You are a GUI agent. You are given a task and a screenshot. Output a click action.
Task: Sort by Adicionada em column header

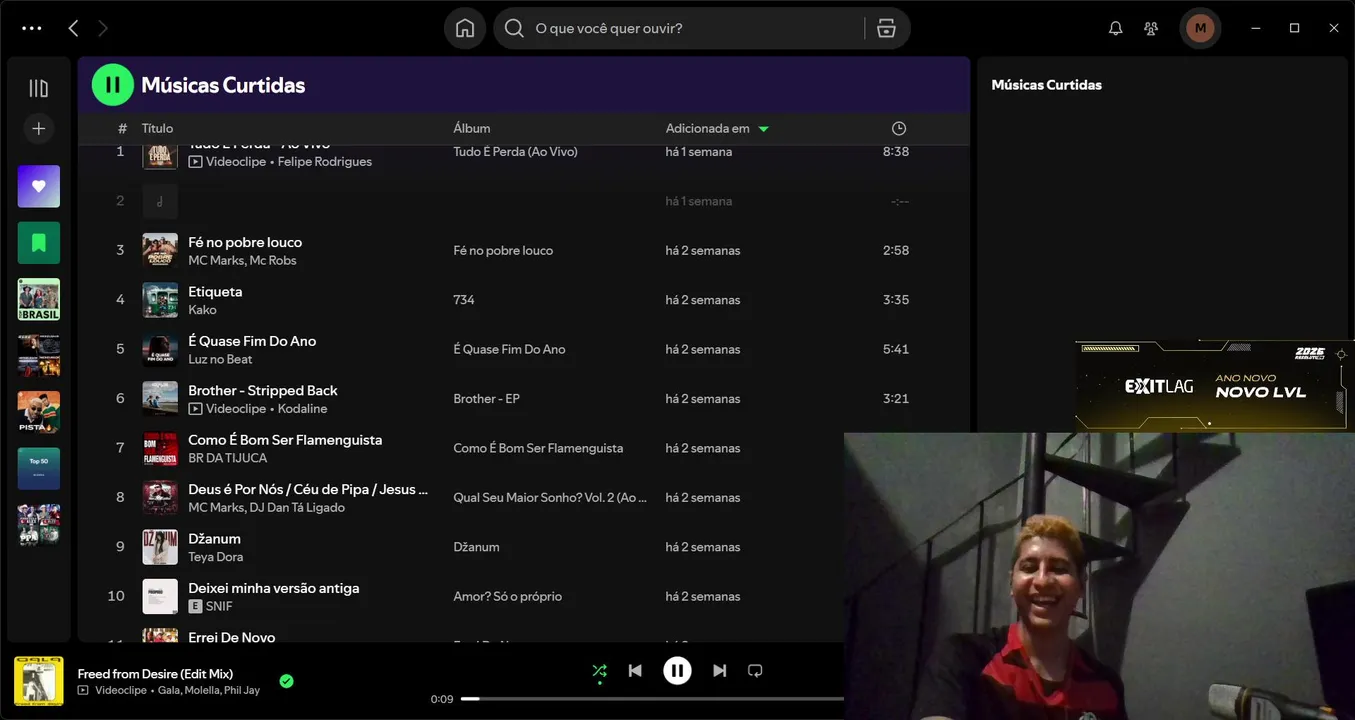(x=708, y=128)
